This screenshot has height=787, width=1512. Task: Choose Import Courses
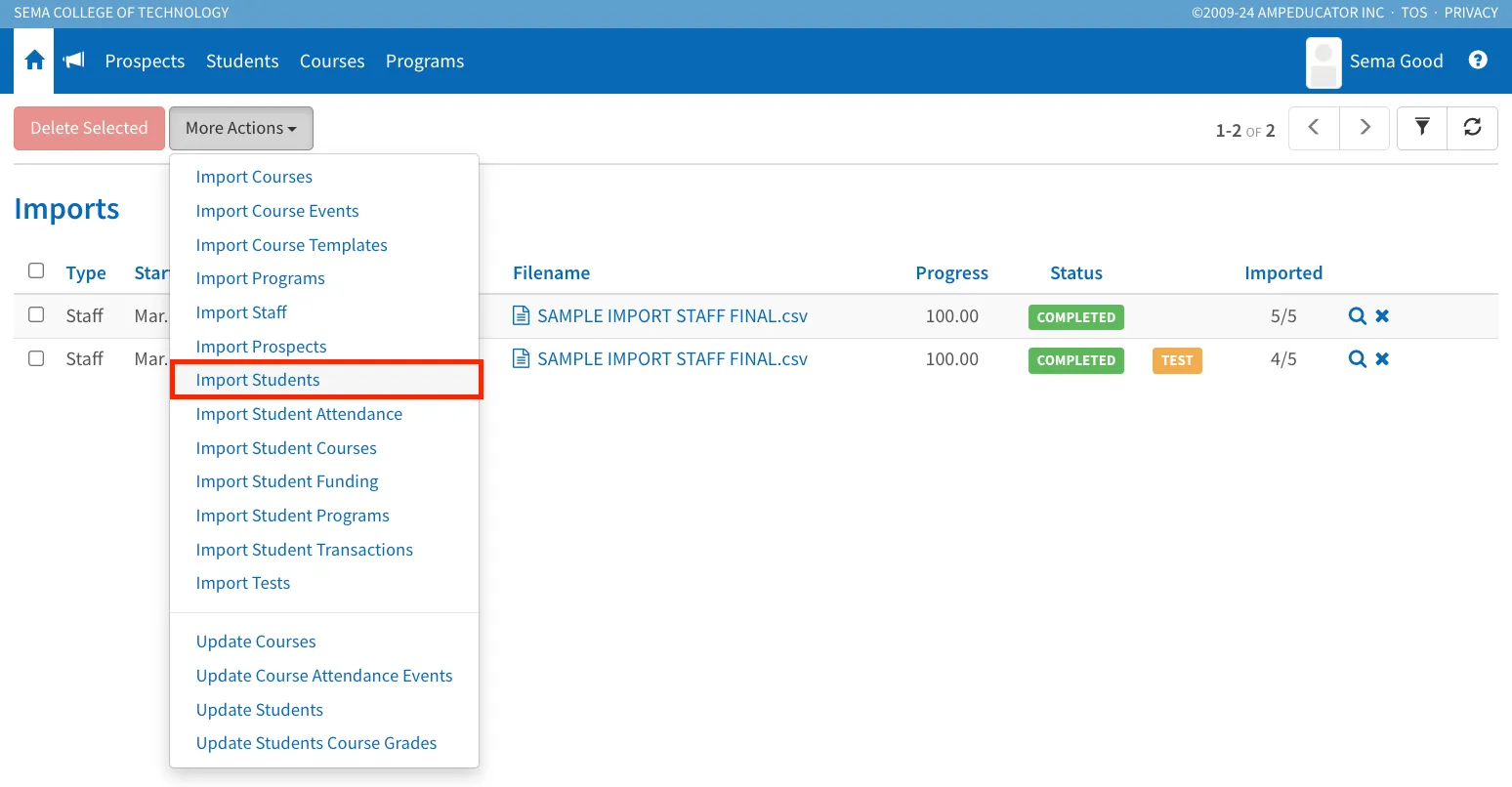(x=254, y=177)
